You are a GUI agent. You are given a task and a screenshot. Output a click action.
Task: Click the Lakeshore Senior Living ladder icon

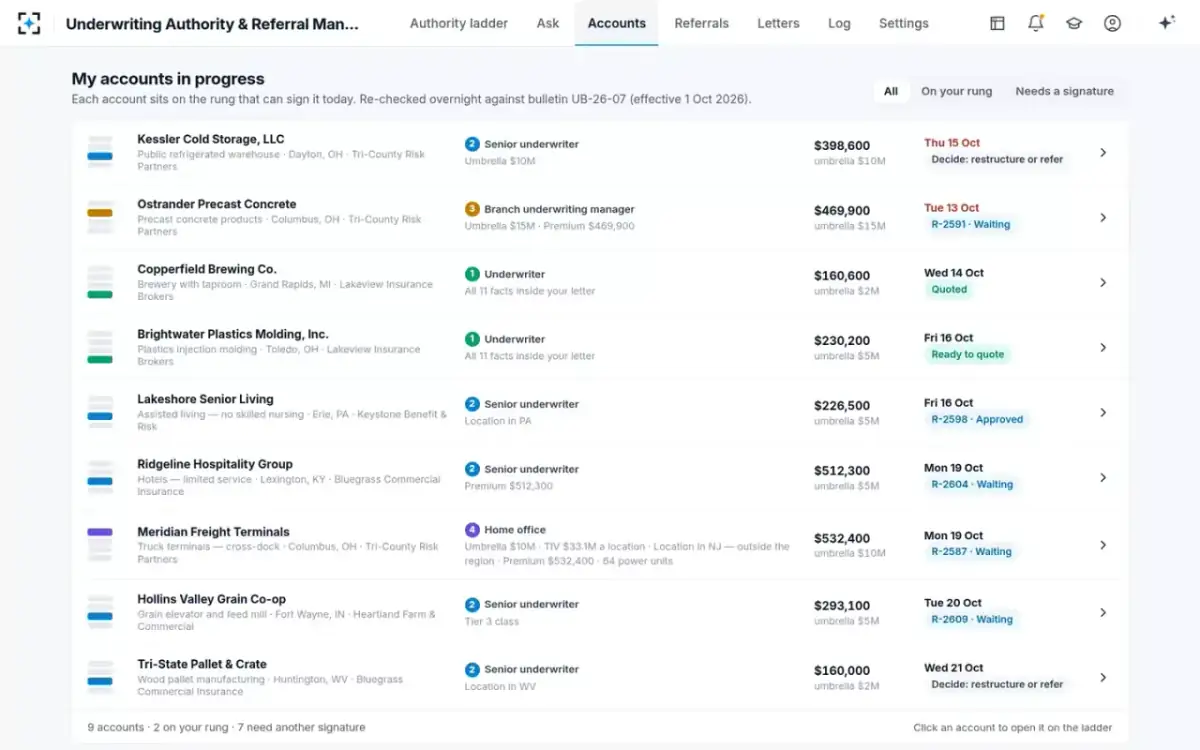[x=100, y=413]
